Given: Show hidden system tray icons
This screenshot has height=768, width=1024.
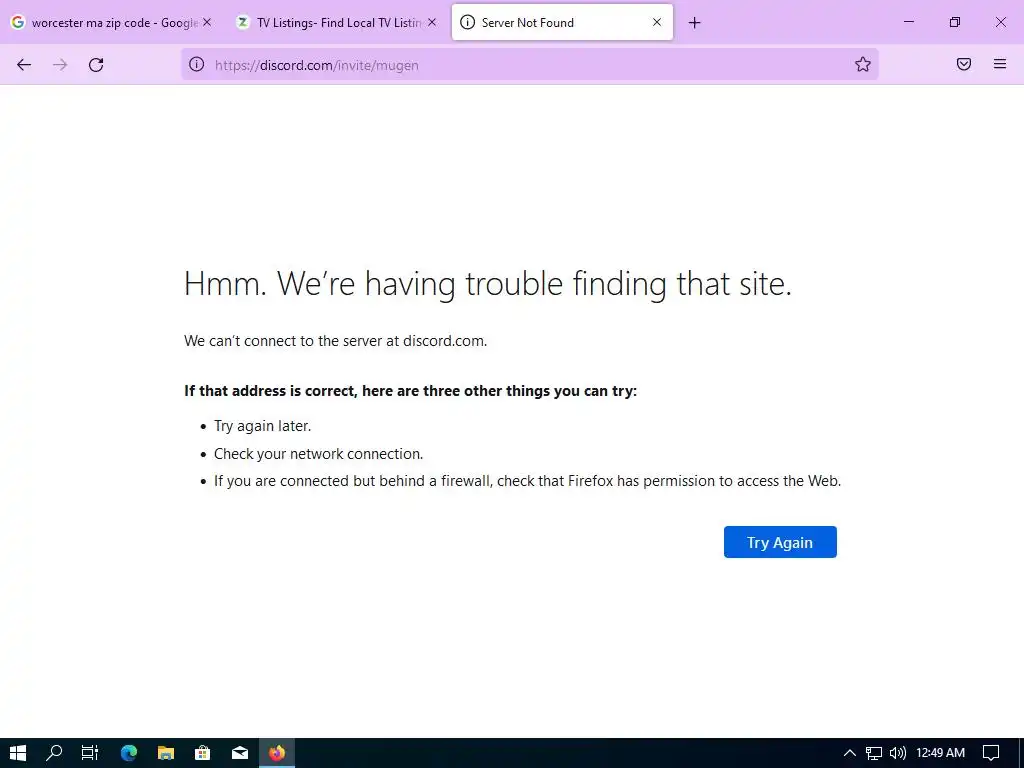Looking at the screenshot, I should click(x=850, y=753).
